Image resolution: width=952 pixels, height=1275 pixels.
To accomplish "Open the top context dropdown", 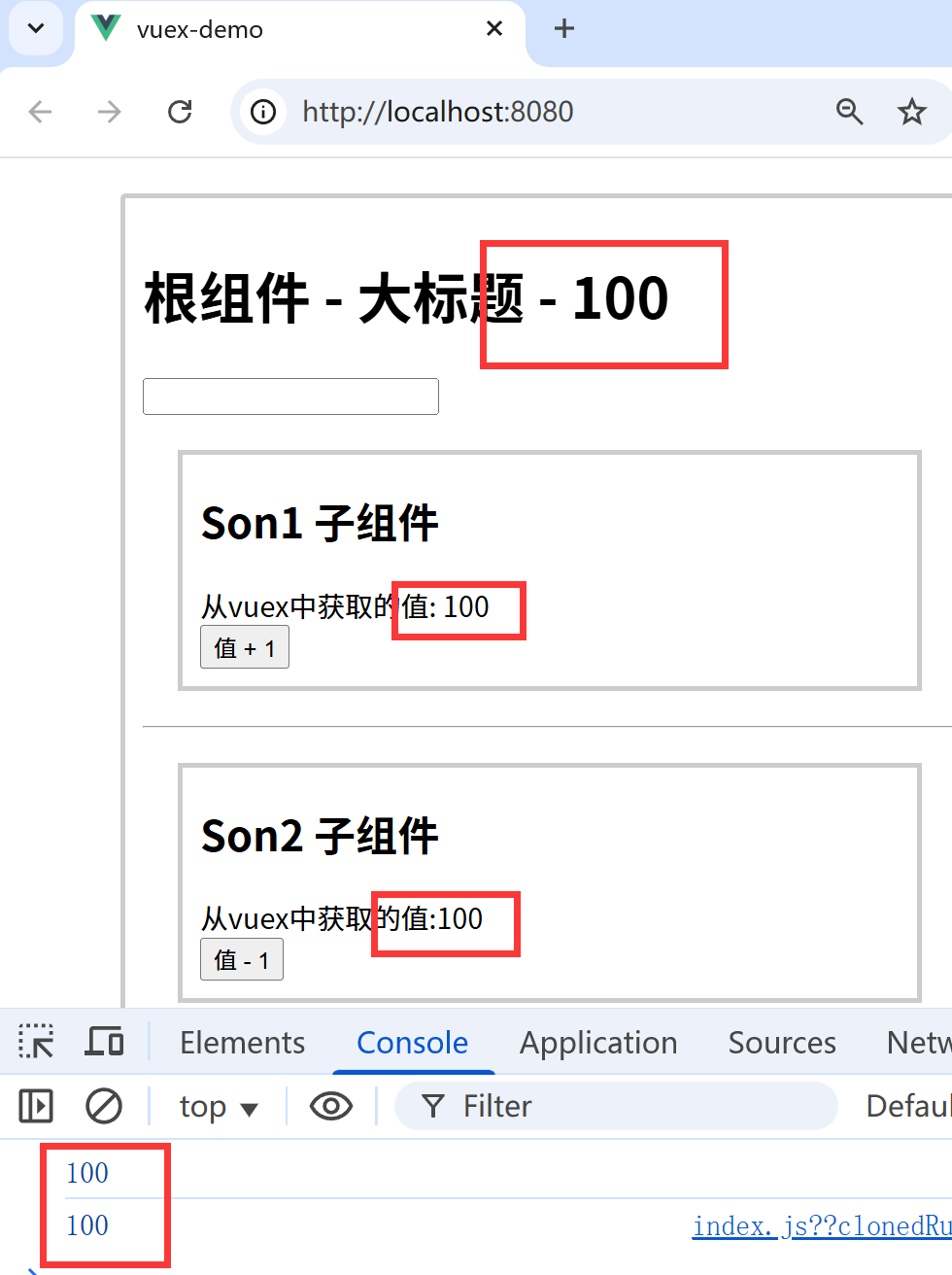I will coord(219,1107).
